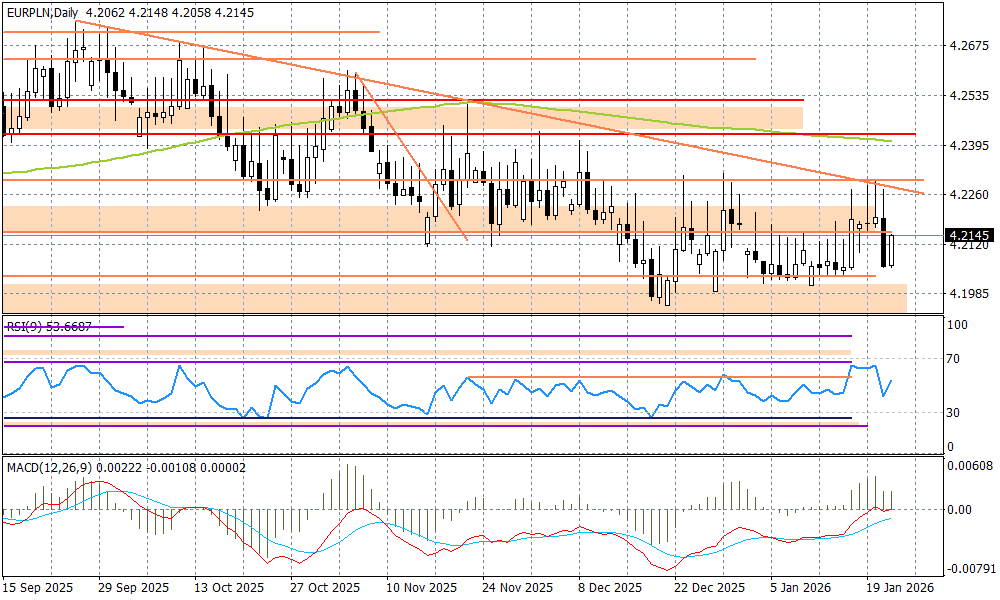Click the 4.2675 price axis label
This screenshot has height=600, width=1000.
pyautogui.click(x=969, y=46)
